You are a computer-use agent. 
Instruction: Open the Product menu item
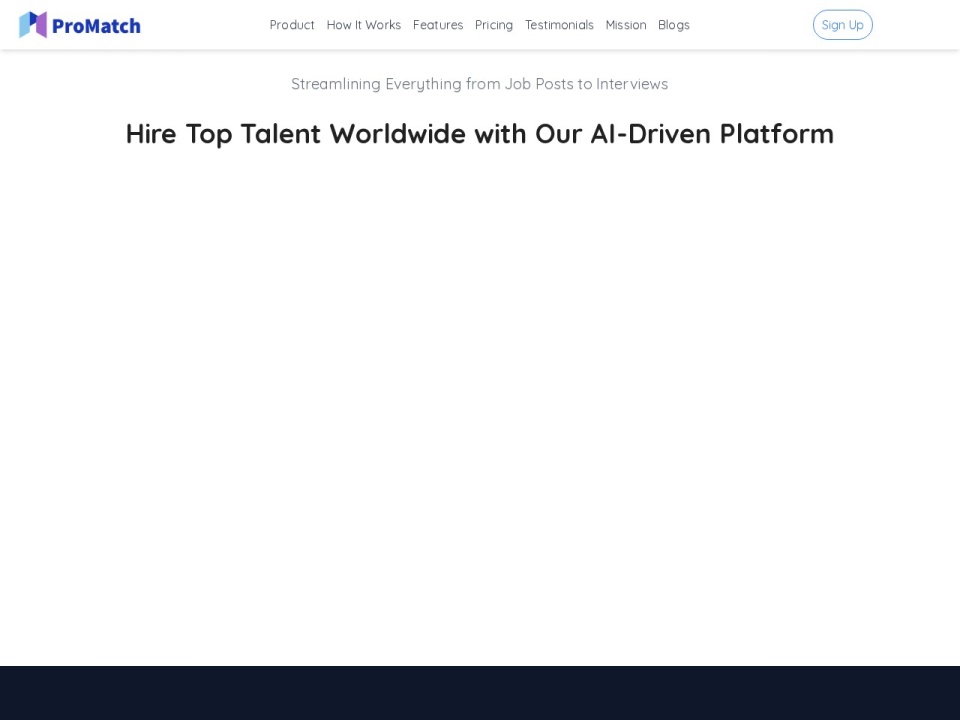pos(292,25)
